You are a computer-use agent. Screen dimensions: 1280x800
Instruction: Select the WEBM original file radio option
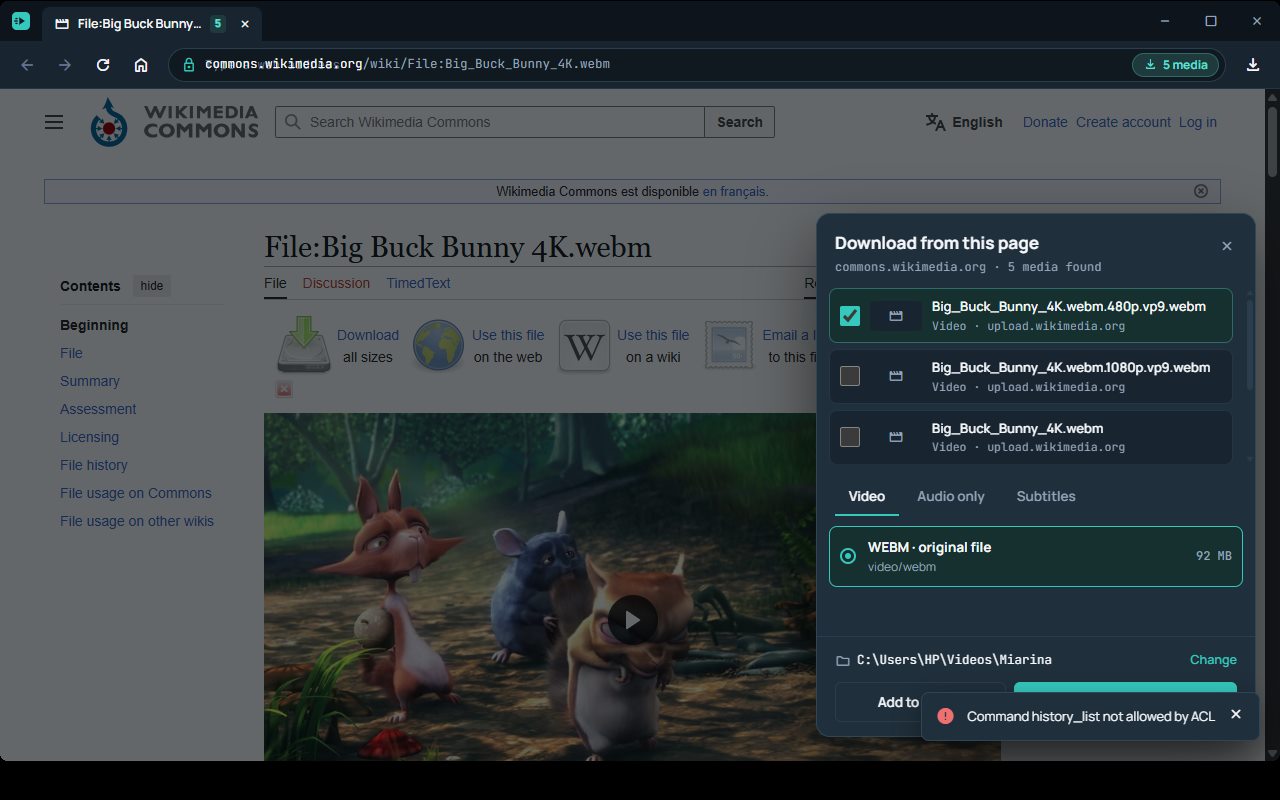(x=848, y=556)
